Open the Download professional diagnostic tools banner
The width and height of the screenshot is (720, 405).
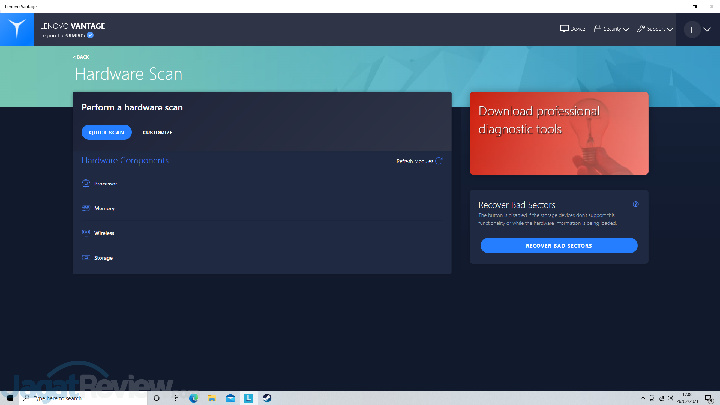(x=559, y=133)
